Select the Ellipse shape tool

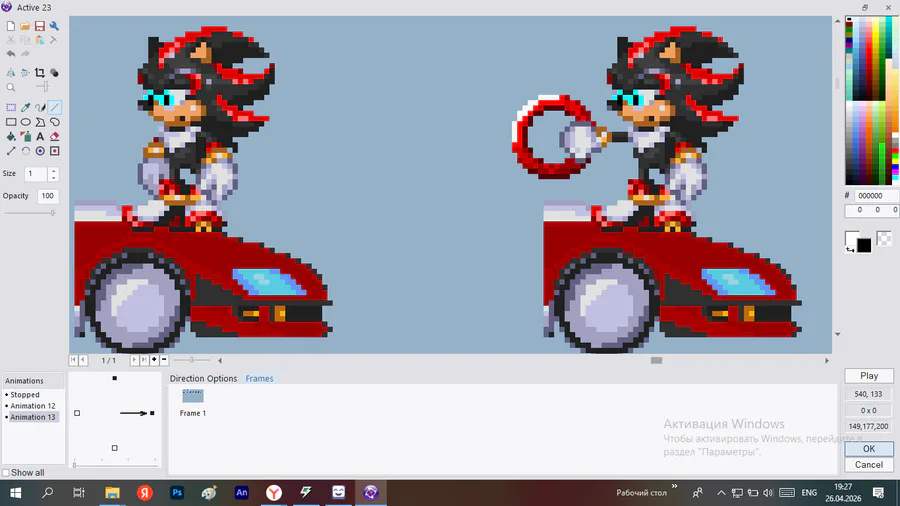25,122
